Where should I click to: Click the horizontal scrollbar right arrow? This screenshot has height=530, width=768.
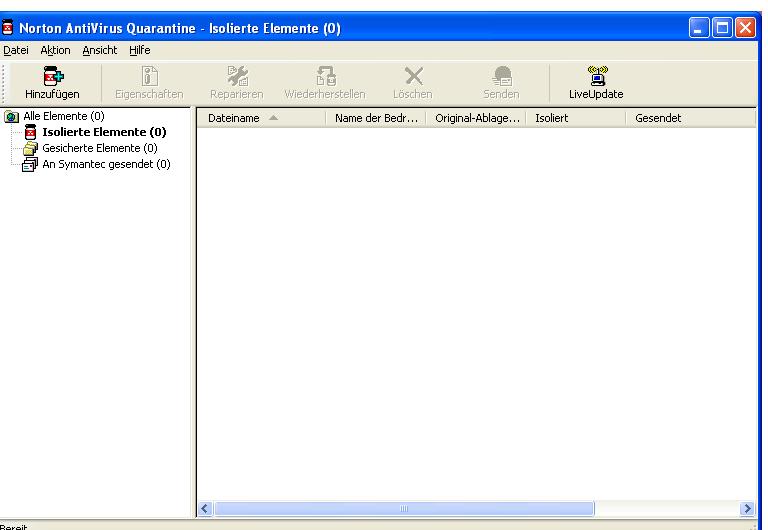coord(747,508)
